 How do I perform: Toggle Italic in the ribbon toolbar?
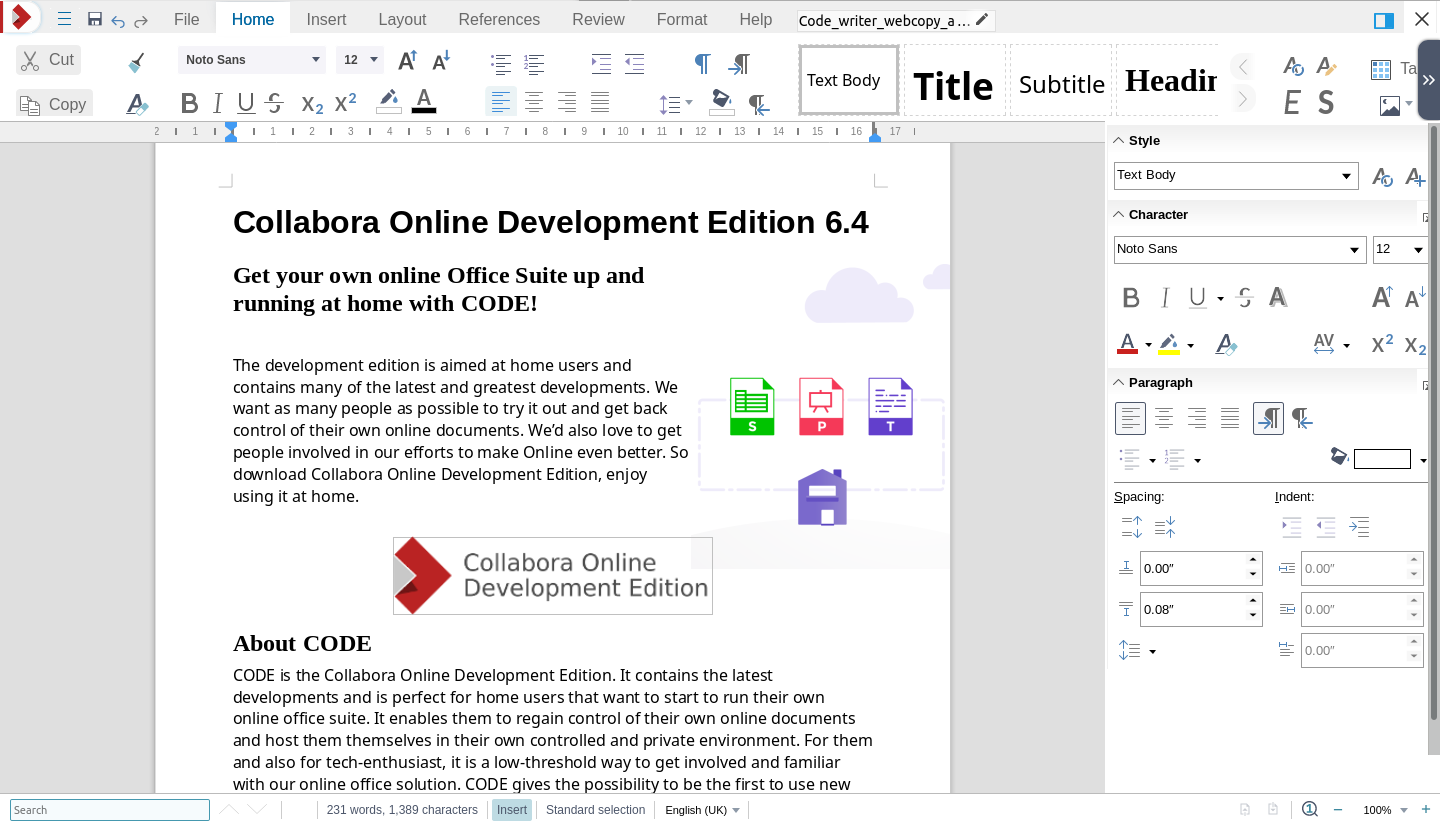217,103
